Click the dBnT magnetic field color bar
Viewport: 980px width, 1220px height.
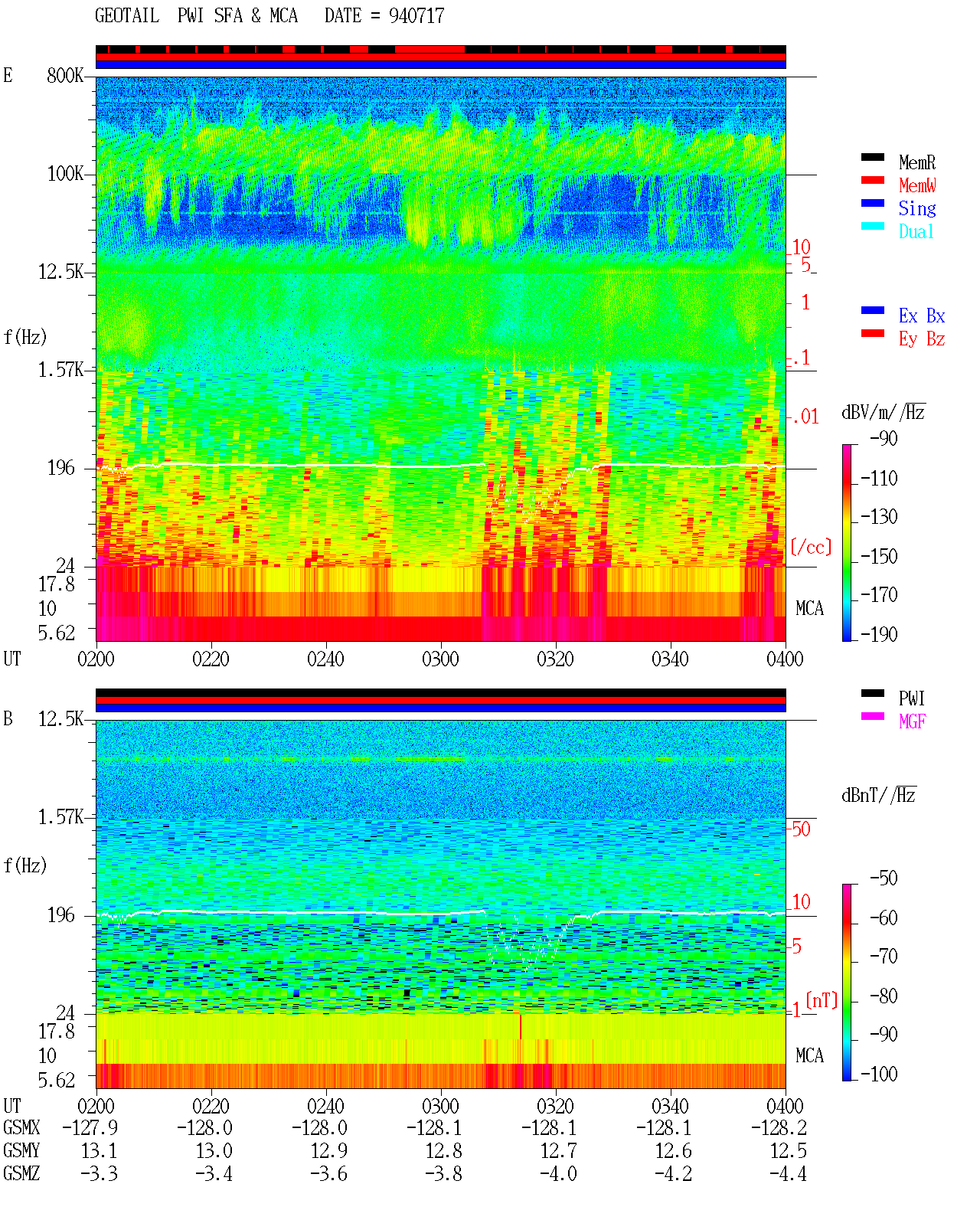(x=847, y=983)
